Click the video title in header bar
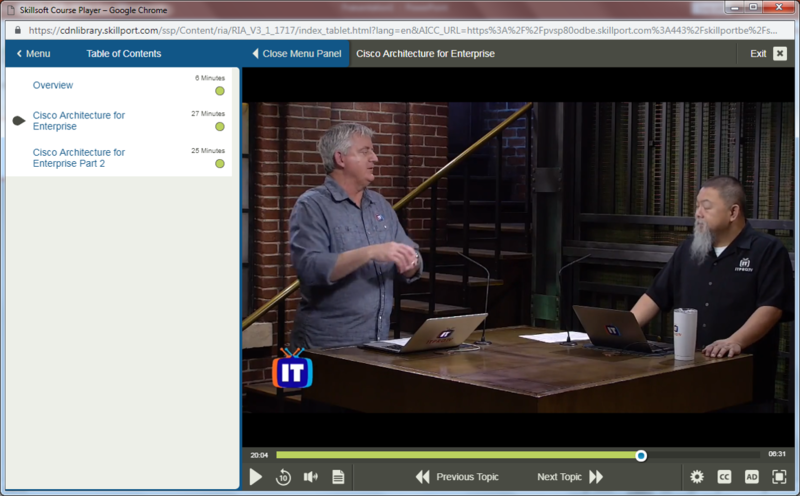This screenshot has height=496, width=800. pyautogui.click(x=426, y=54)
